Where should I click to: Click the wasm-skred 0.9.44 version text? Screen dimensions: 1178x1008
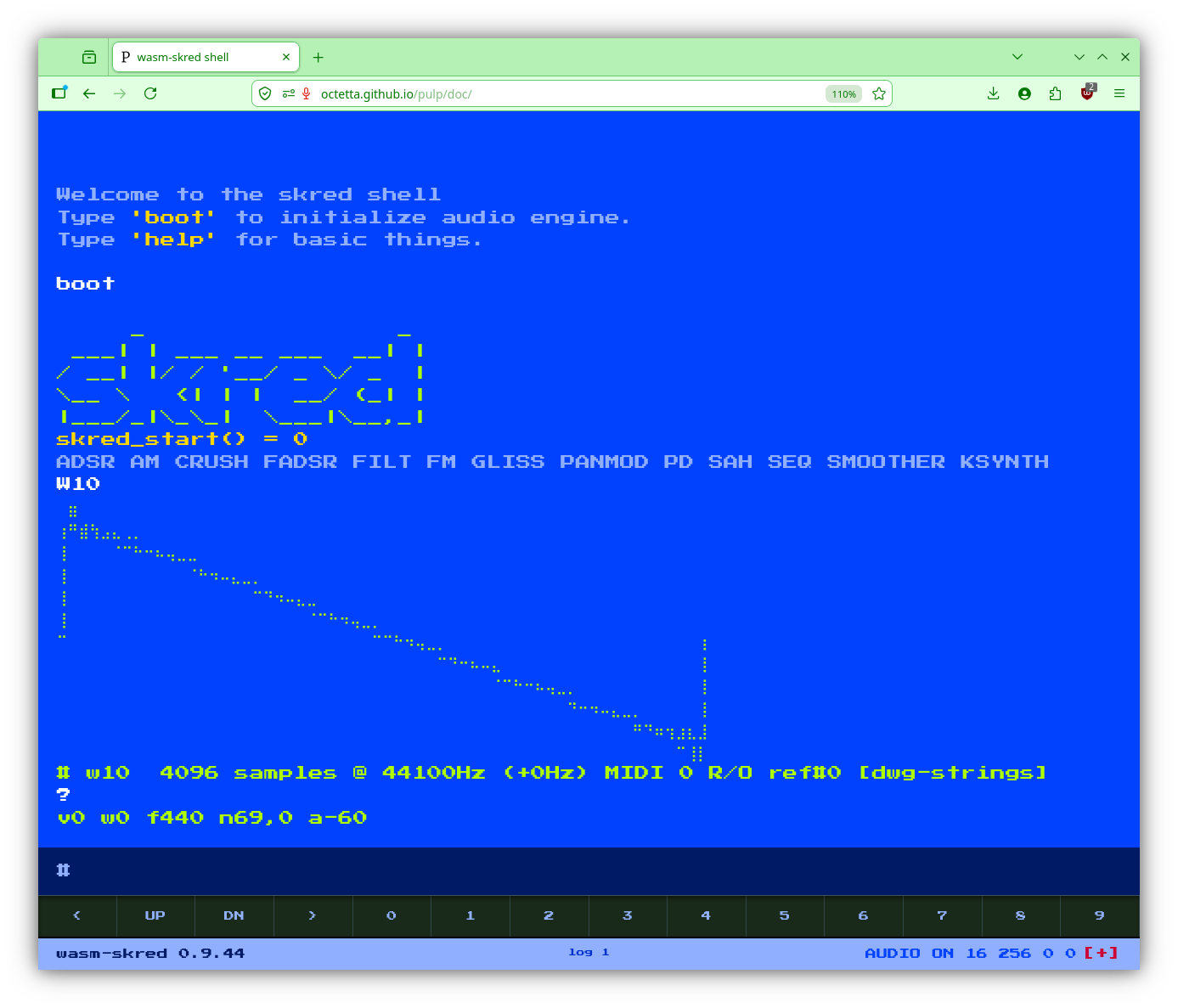tap(150, 953)
